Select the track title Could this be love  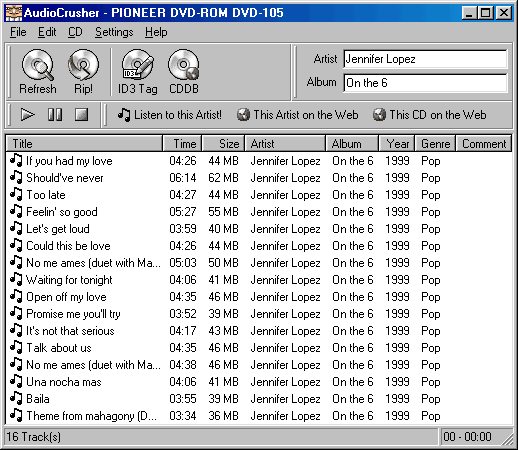[x=68, y=246]
